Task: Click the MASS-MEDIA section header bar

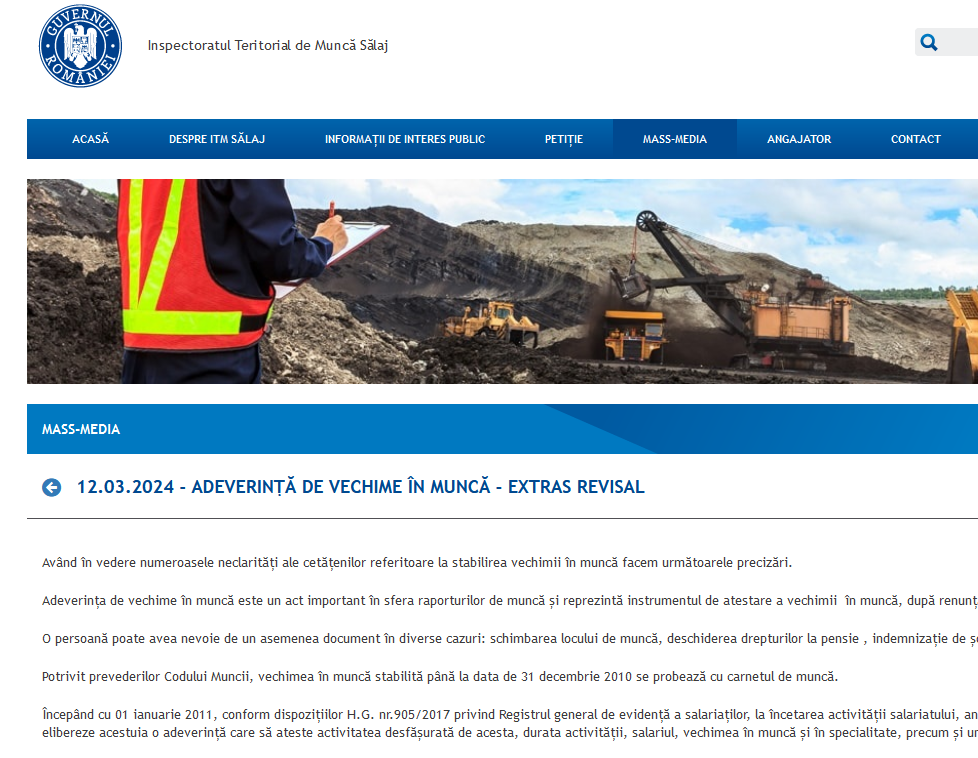Action: click(502, 429)
